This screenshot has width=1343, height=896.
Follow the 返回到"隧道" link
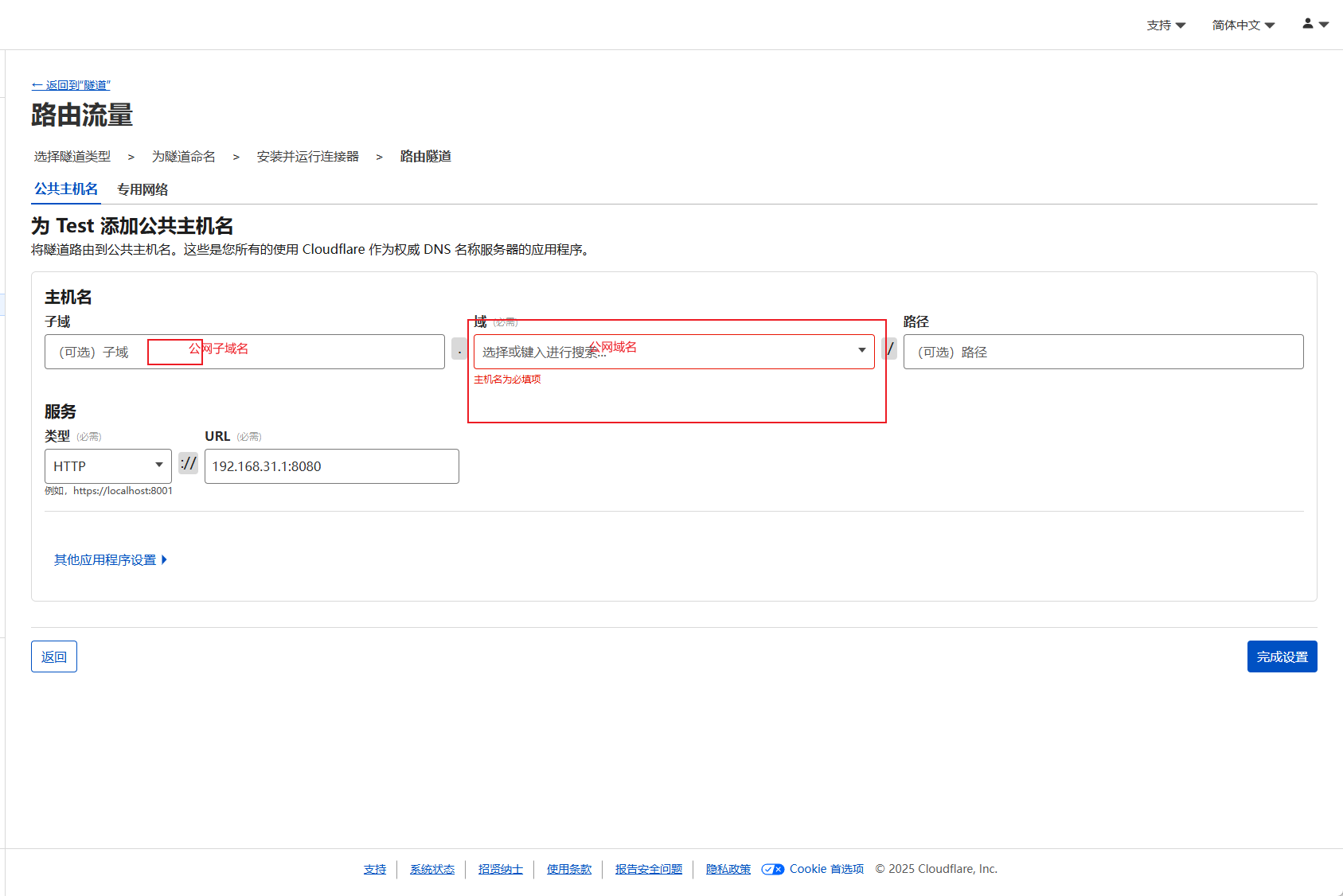pos(71,85)
